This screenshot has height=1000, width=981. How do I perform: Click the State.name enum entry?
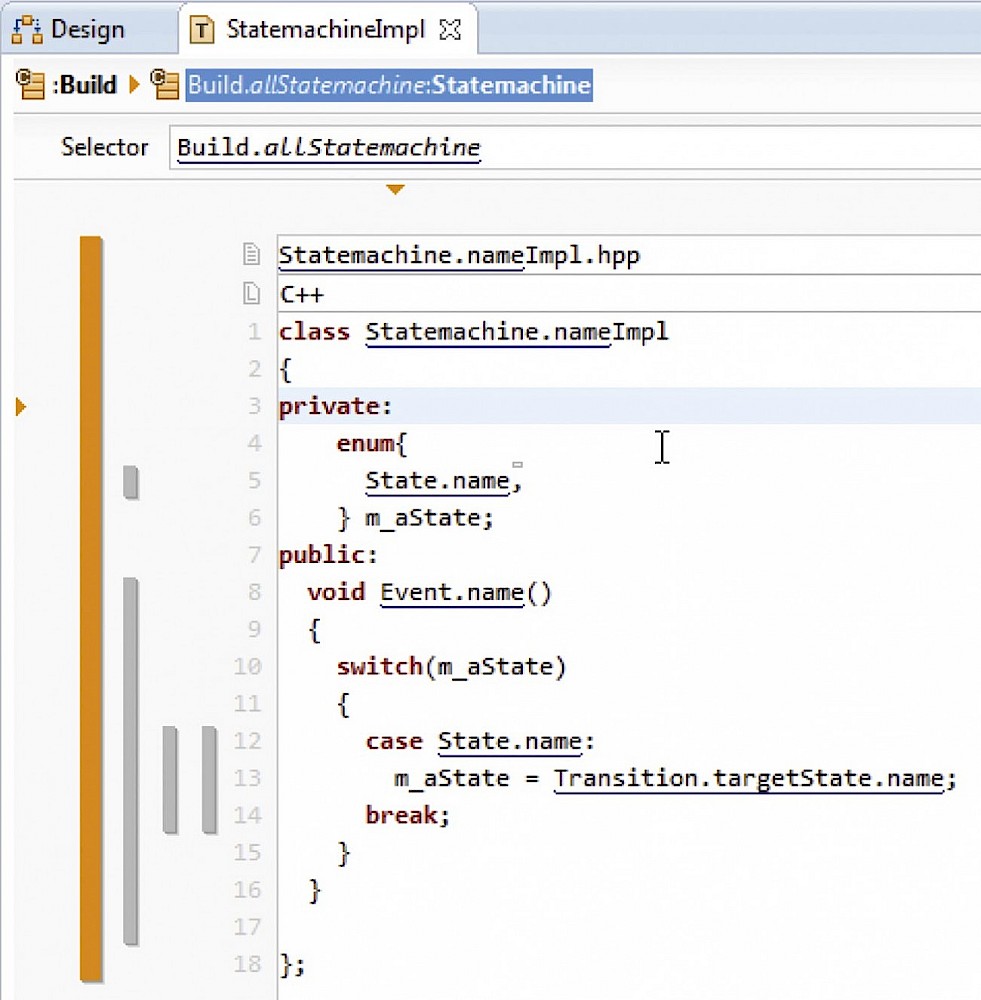click(438, 481)
